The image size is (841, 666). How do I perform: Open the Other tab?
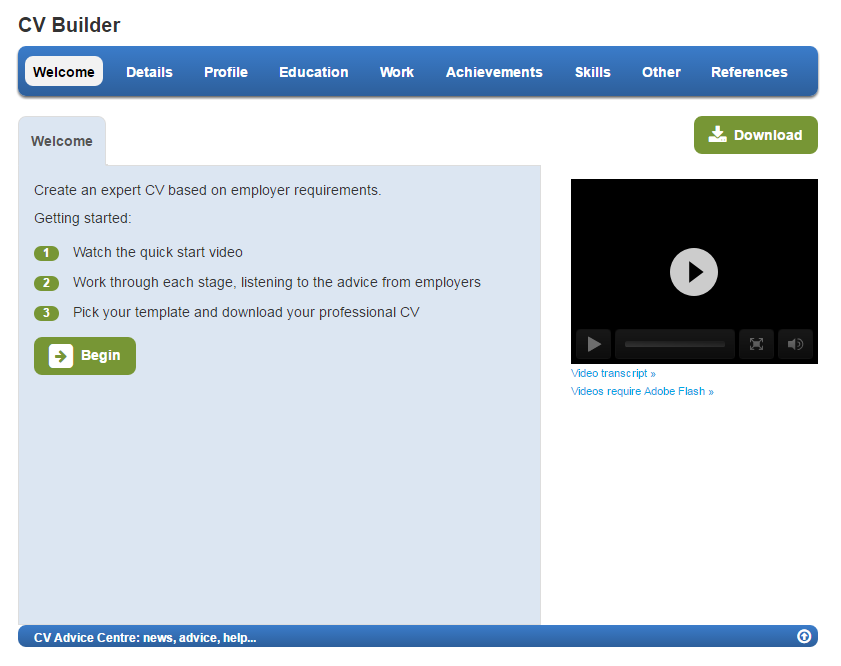[x=661, y=72]
